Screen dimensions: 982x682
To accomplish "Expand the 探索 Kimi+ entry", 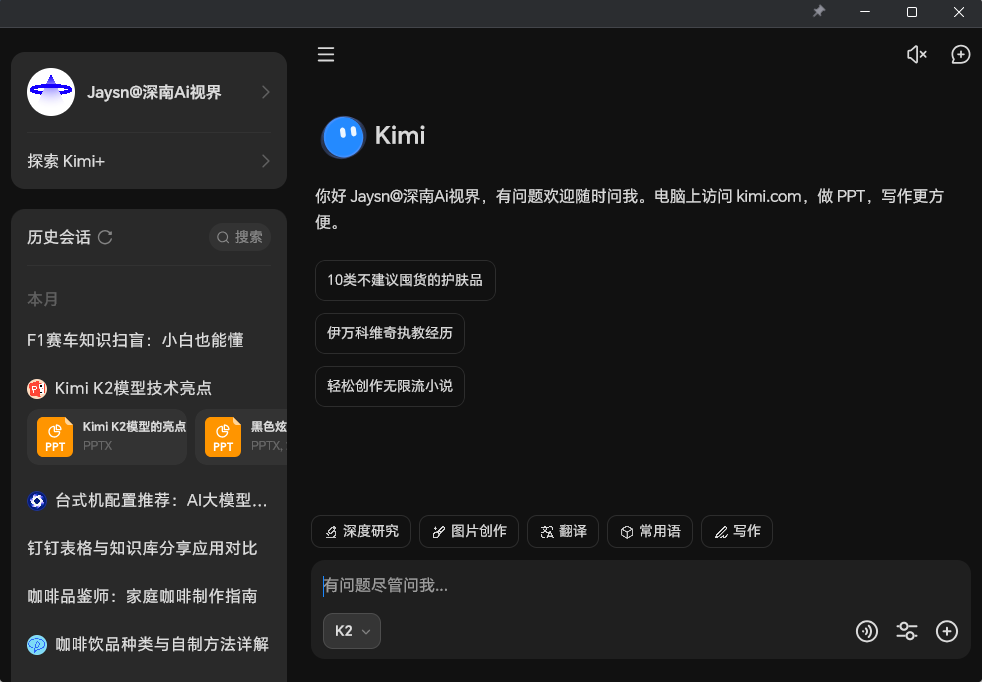I will click(265, 161).
